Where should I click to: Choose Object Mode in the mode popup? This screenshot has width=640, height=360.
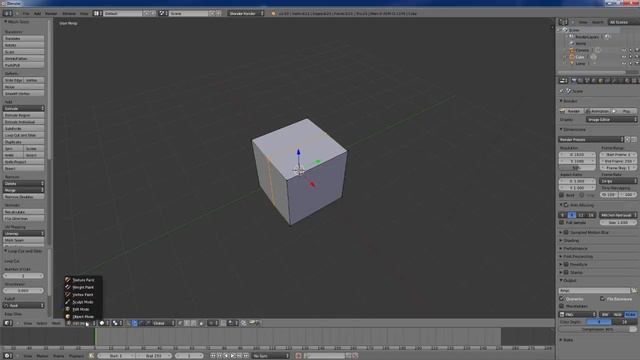click(x=83, y=317)
